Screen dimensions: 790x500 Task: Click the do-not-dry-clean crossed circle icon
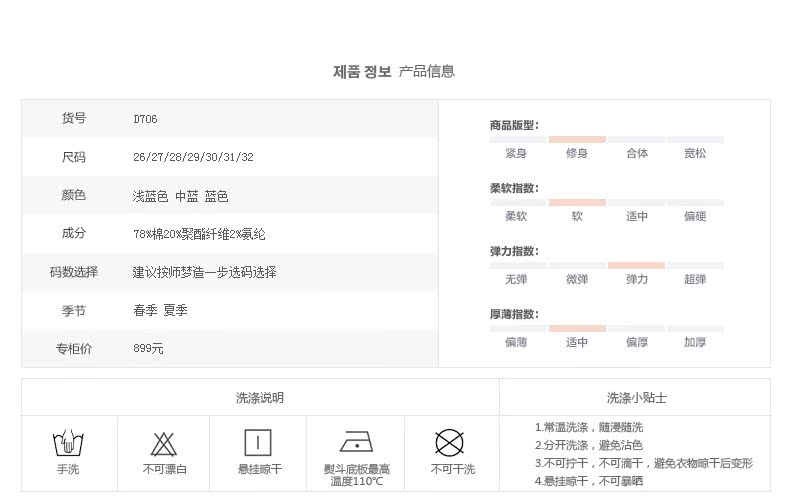pyautogui.click(x=449, y=443)
